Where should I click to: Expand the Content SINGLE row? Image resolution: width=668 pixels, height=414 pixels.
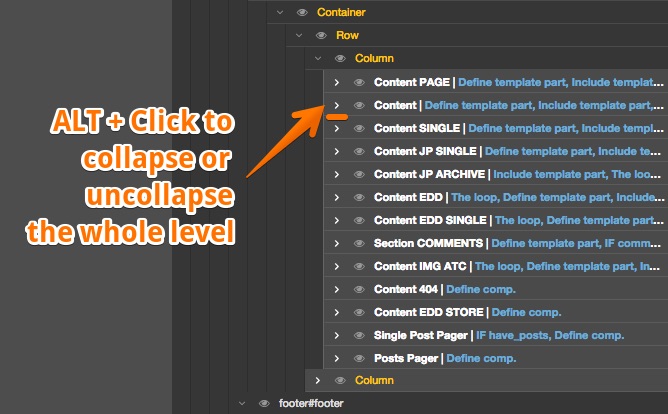(337, 128)
